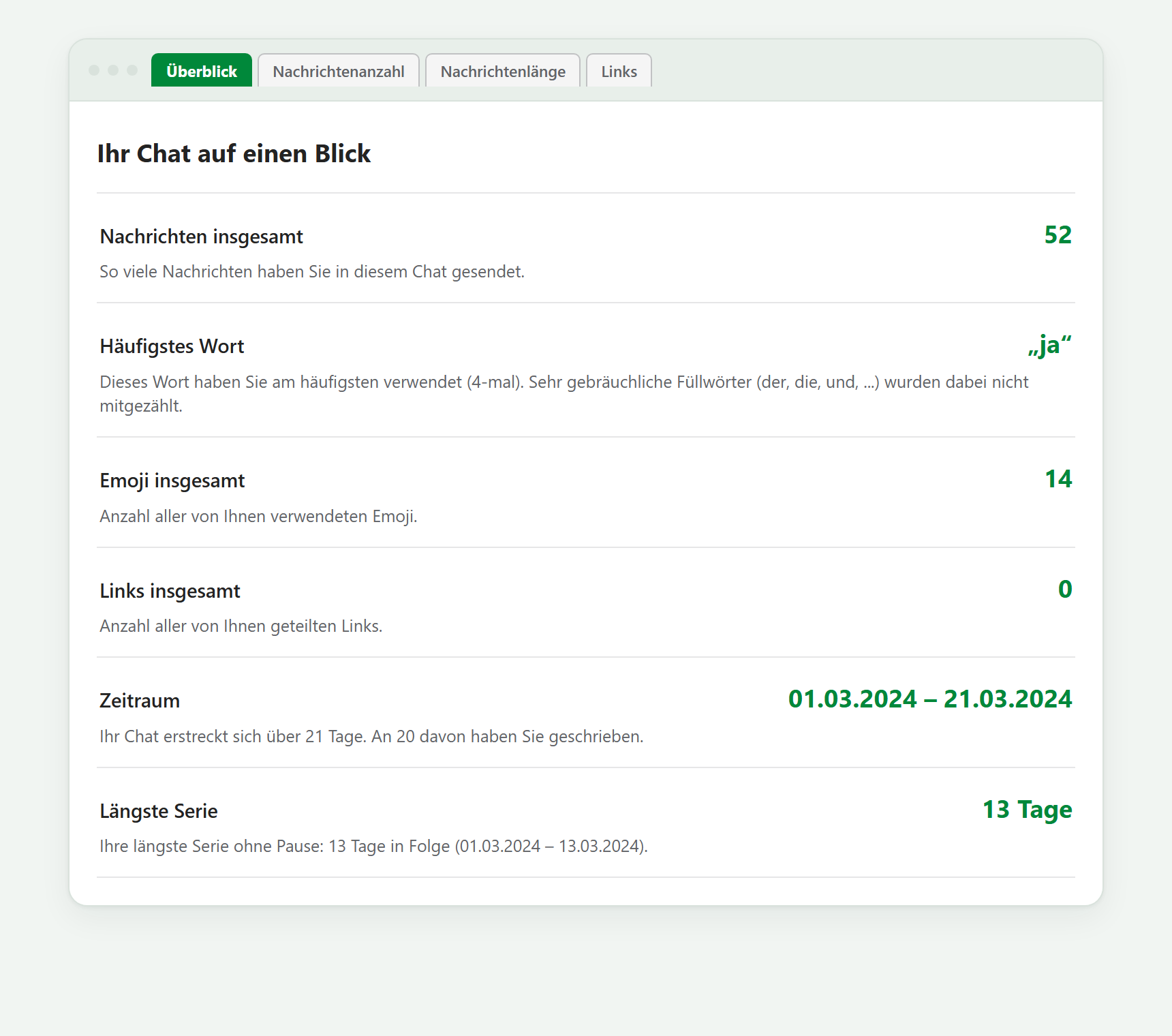The width and height of the screenshot is (1172, 1036).
Task: Click the 'Dieses Wort haben Sie am häufigsten' description
Action: coord(564,393)
